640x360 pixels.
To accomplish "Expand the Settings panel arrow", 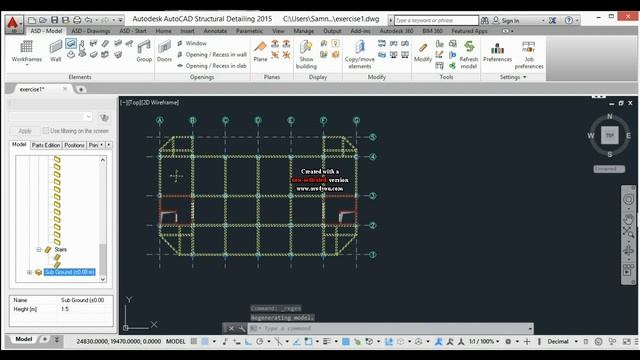I will tap(525, 77).
